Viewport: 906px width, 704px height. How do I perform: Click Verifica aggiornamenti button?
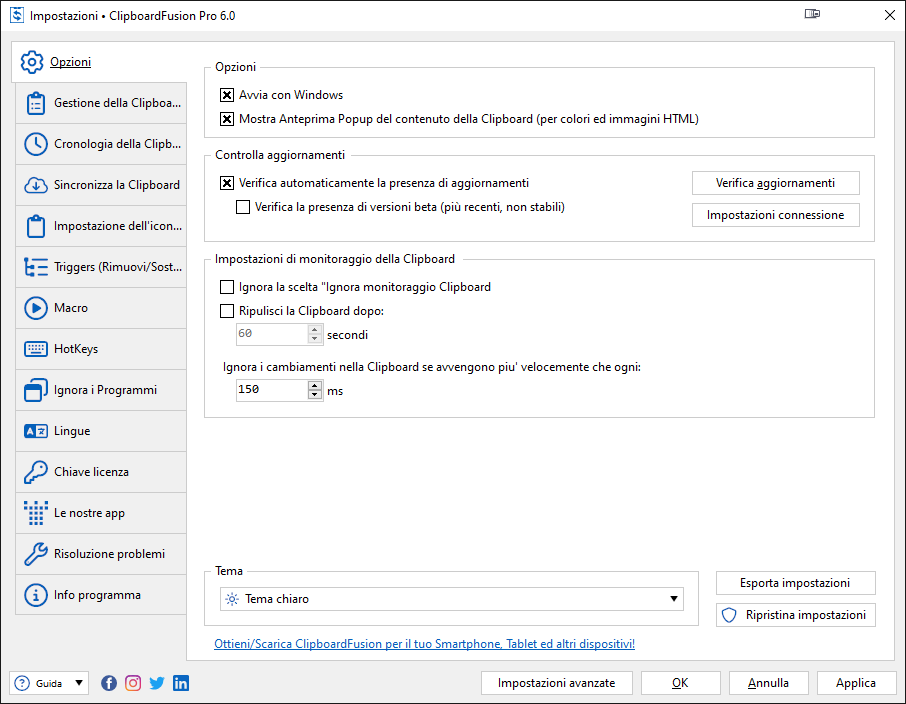(775, 183)
